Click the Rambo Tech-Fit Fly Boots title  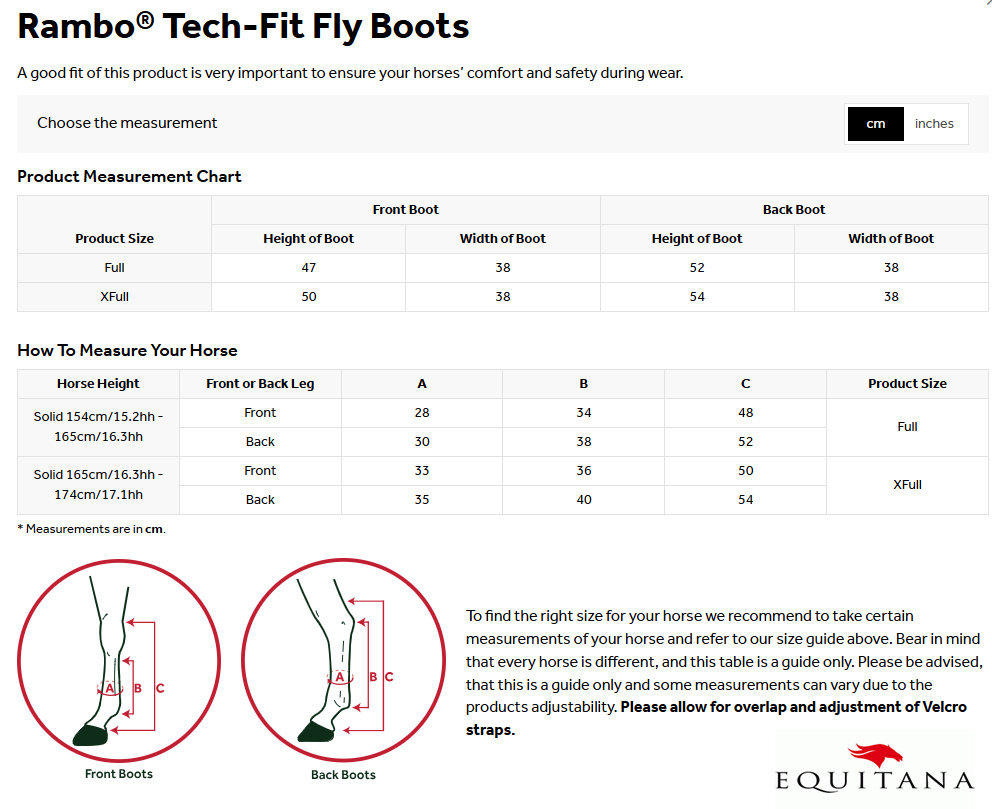click(x=243, y=27)
